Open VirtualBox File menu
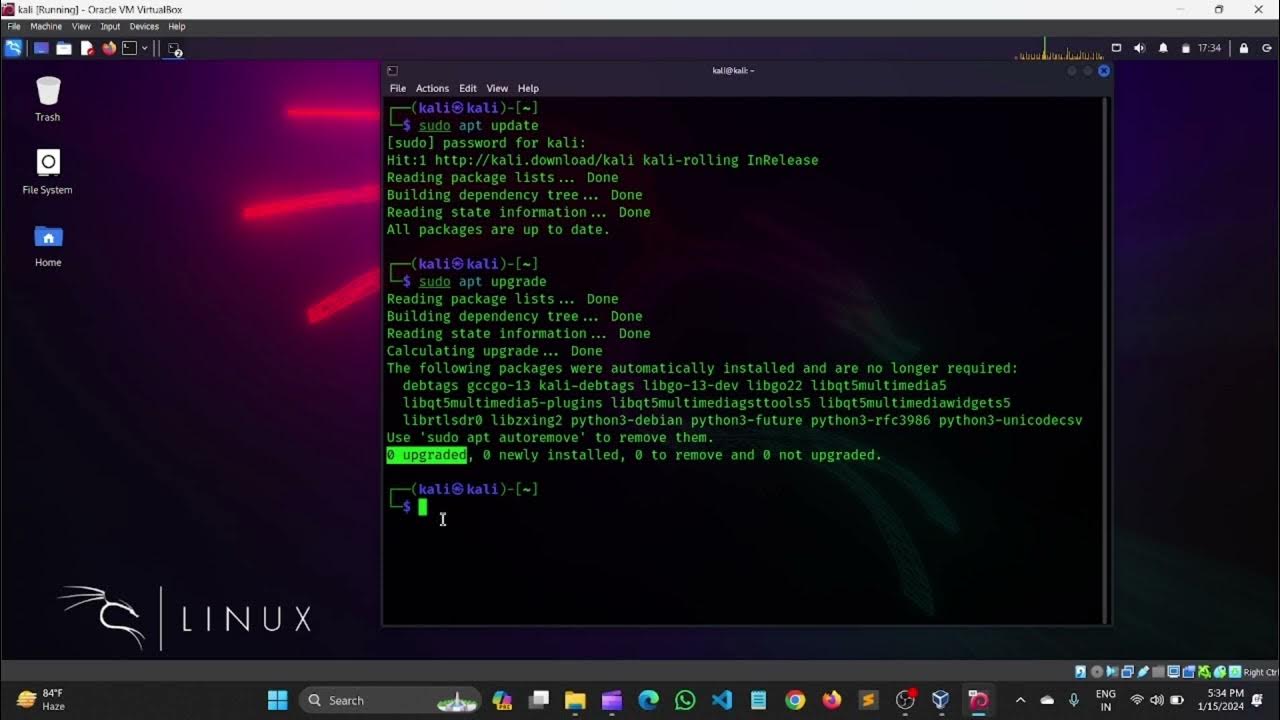The width and height of the screenshot is (1280, 720). (14, 27)
